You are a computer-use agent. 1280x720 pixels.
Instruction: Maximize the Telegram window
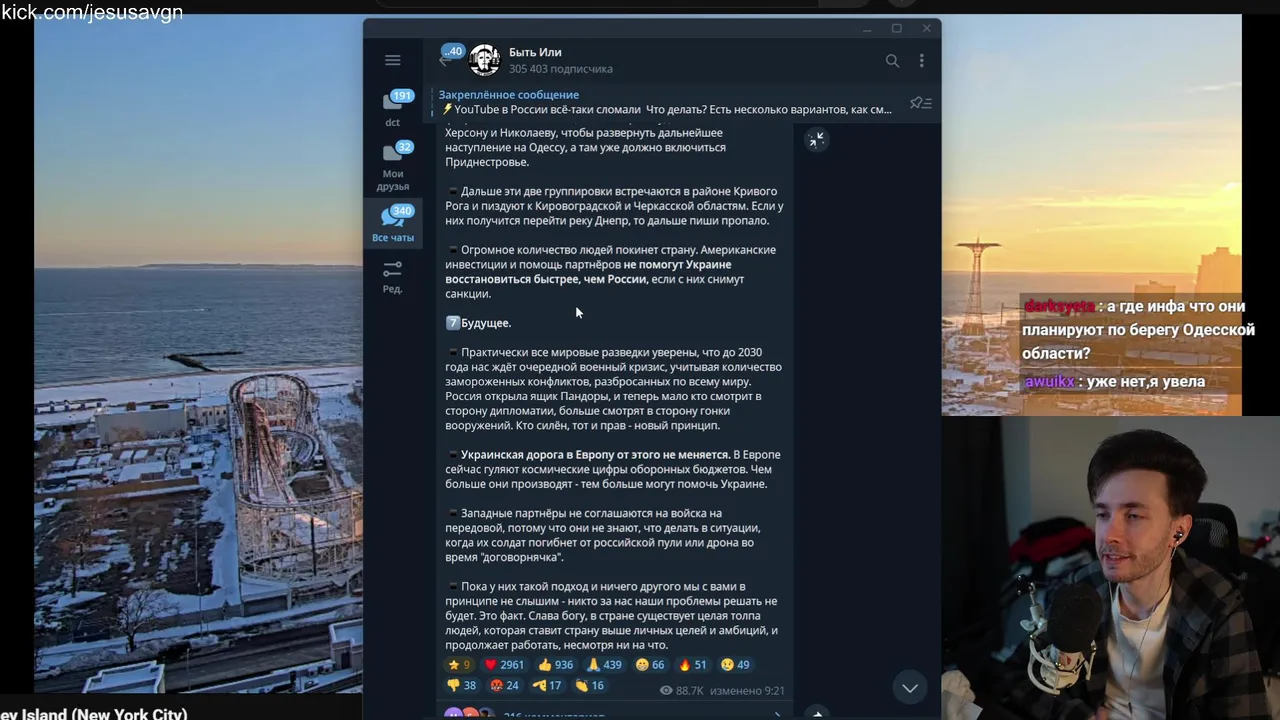pos(897,28)
